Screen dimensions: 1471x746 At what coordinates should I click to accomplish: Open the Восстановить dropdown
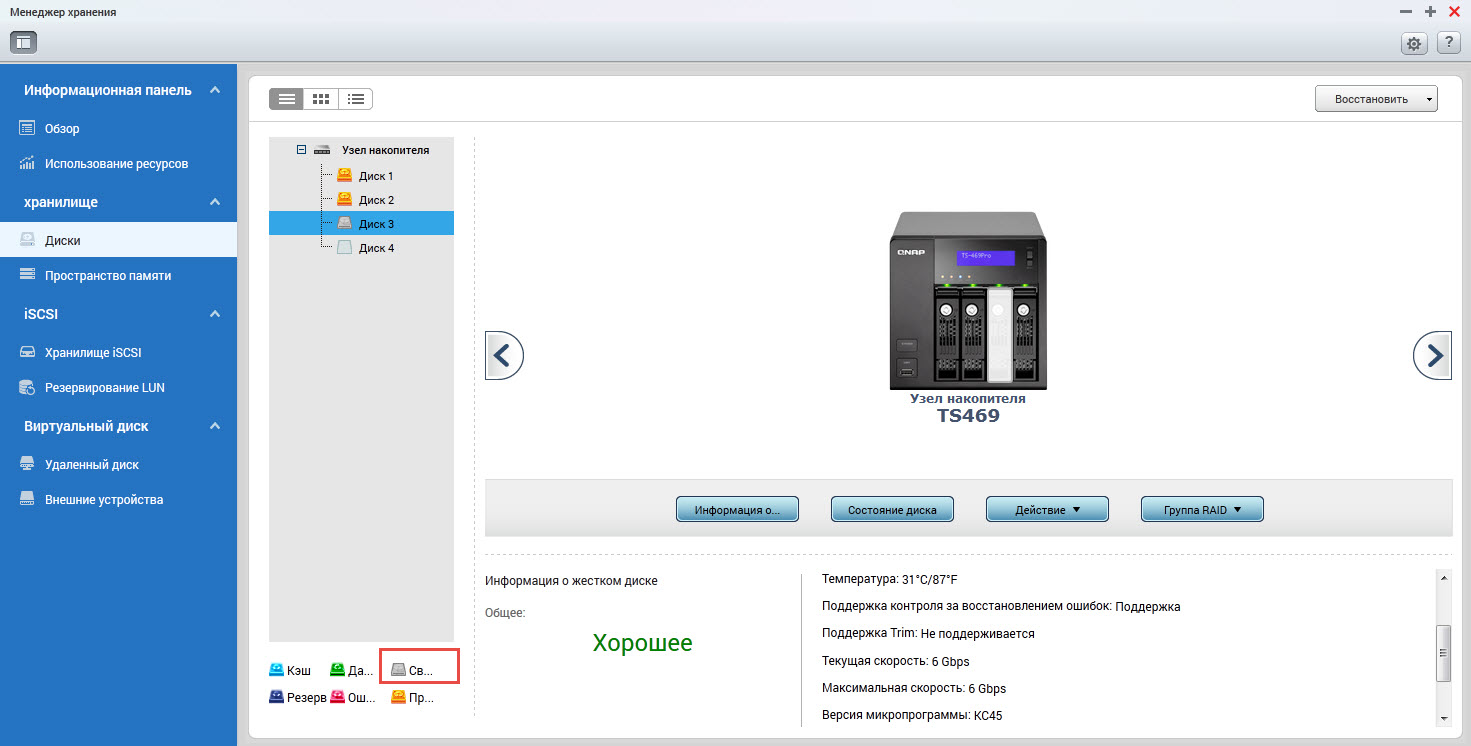pyautogui.click(x=1376, y=99)
